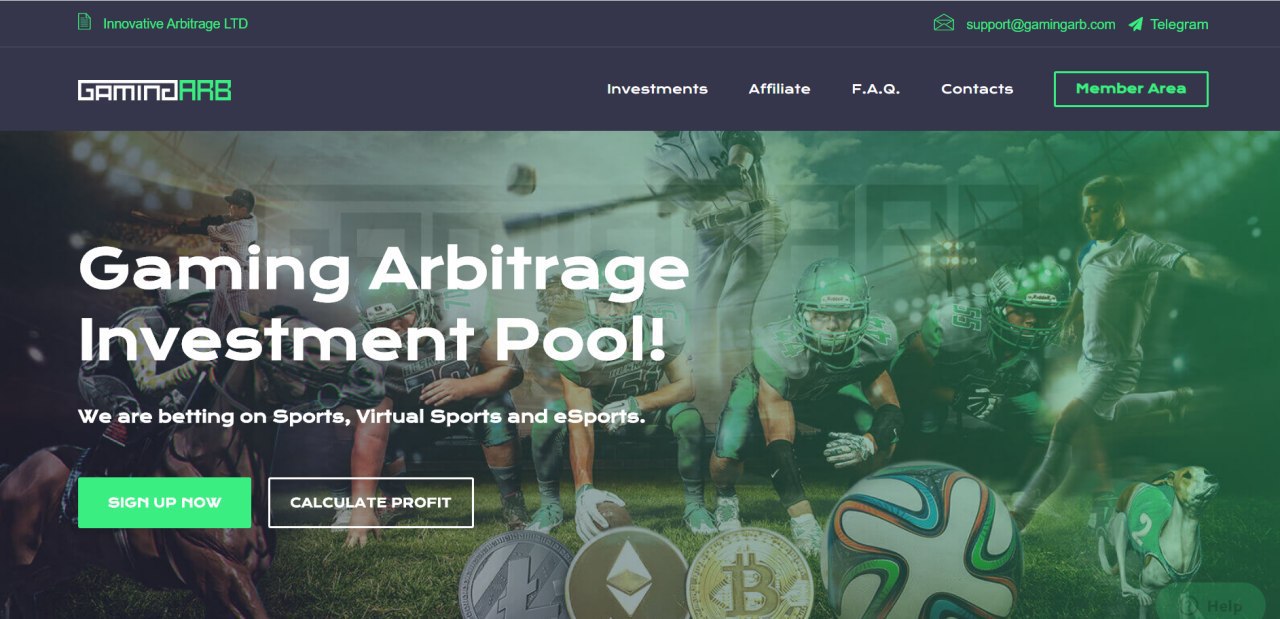
Task: Click the Bitcoin coin image
Action: coord(748,576)
